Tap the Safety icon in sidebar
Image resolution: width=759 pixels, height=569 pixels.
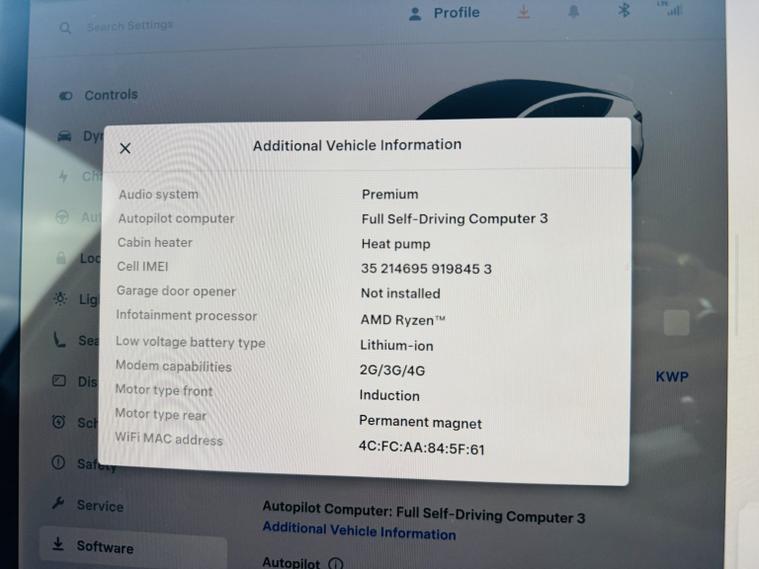point(58,464)
